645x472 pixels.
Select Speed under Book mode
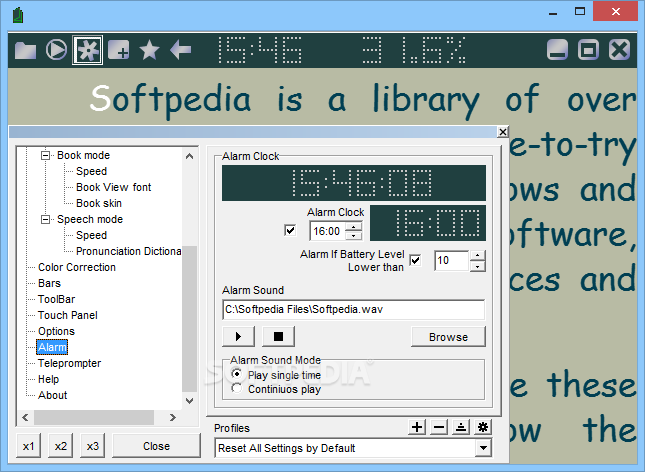pos(91,171)
